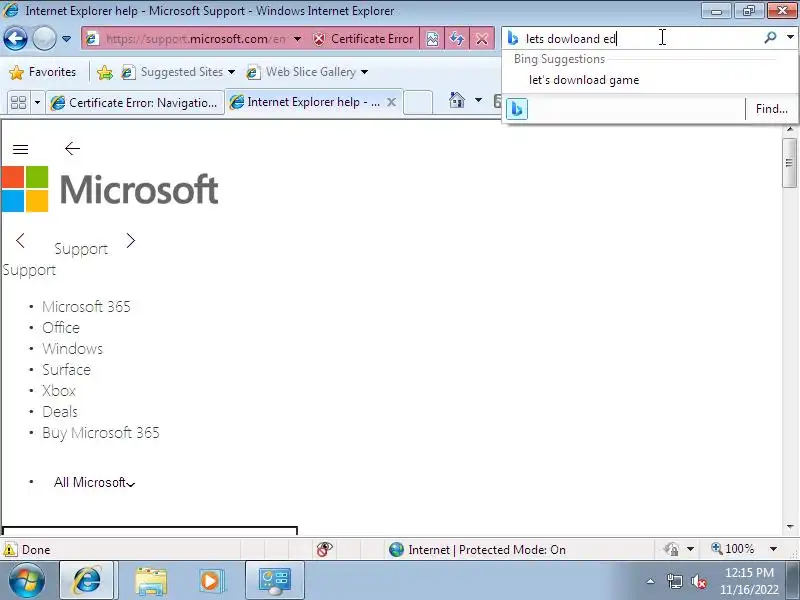This screenshot has height=600, width=800.
Task: Stop loading with the red X icon
Action: 481,39
